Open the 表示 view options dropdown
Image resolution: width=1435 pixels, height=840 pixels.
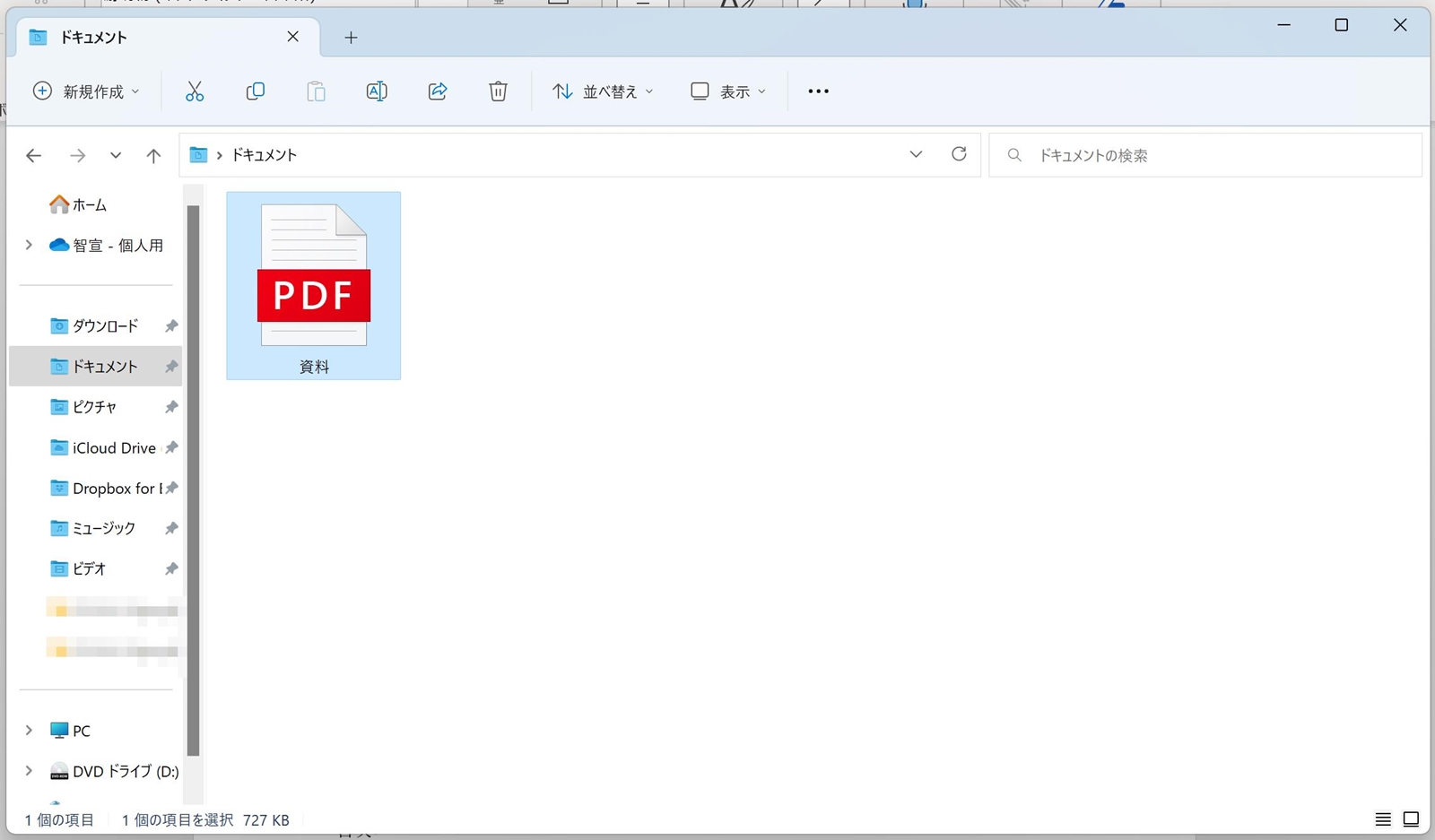pyautogui.click(x=727, y=91)
